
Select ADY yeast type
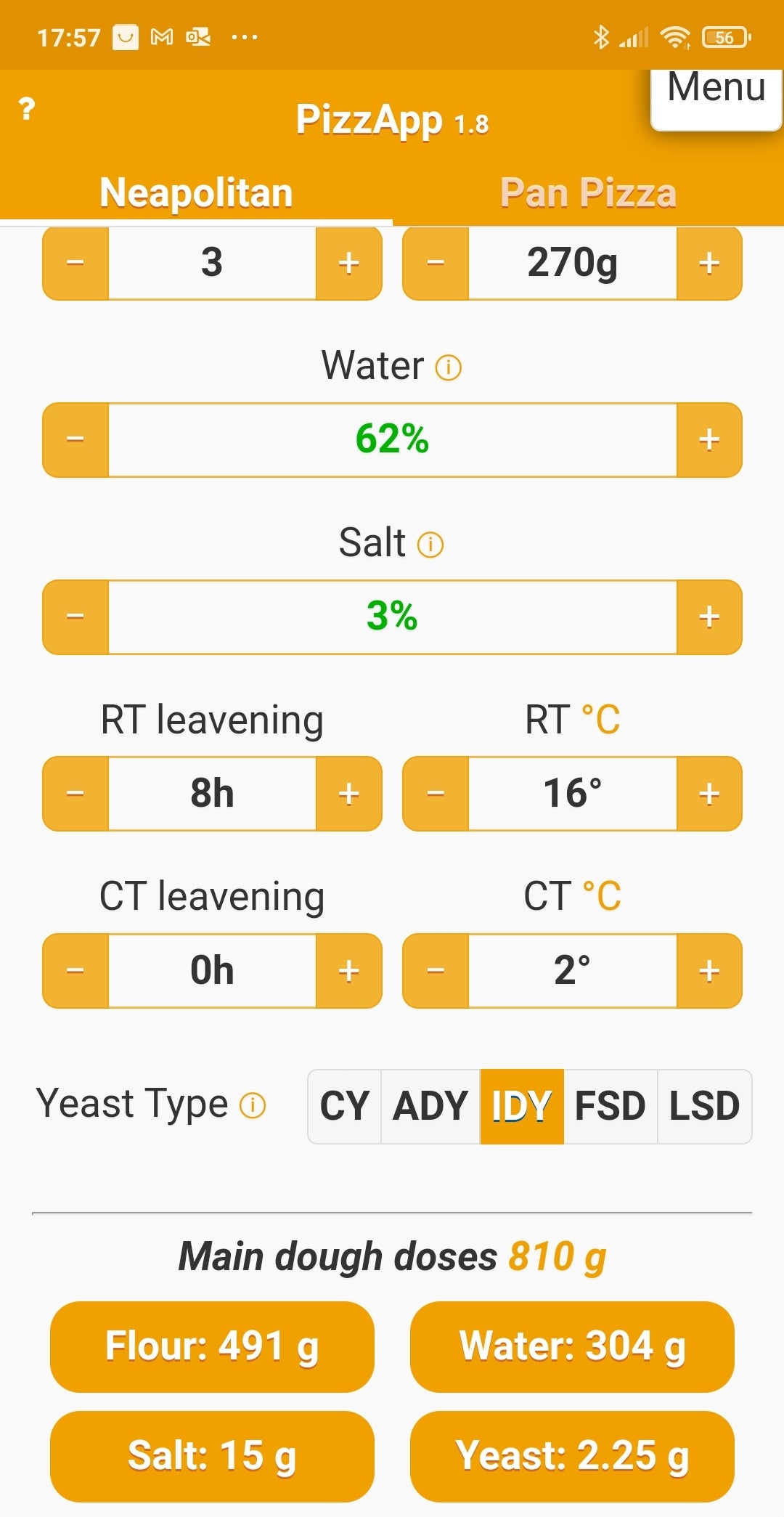pyautogui.click(x=430, y=1106)
